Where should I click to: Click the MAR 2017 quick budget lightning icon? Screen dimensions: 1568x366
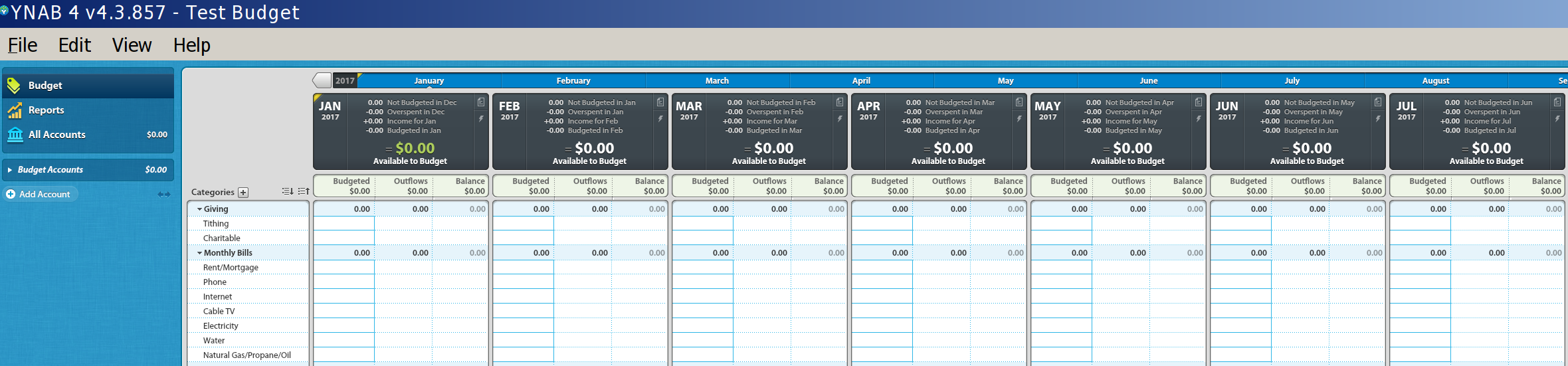pos(840,119)
